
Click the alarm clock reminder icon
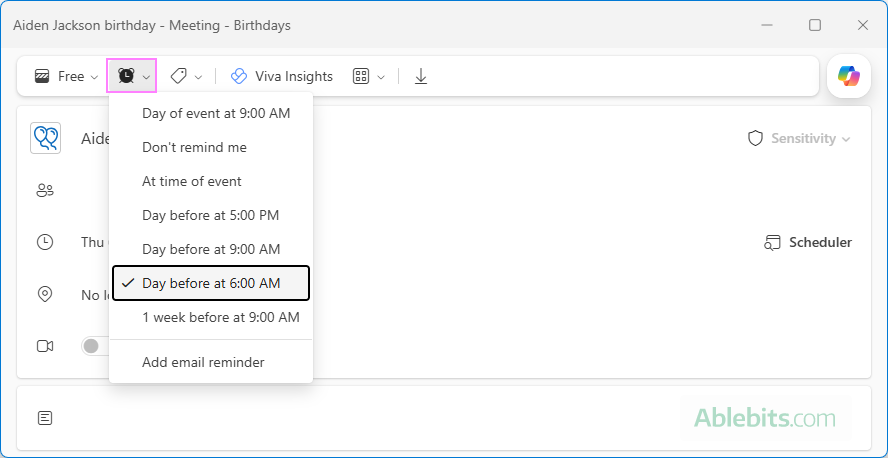click(x=126, y=76)
